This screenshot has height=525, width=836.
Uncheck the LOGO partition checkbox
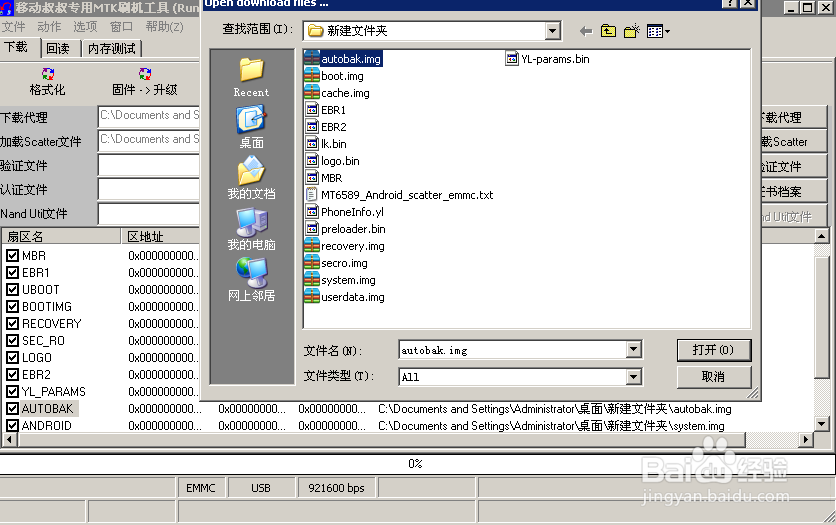click(x=12, y=358)
